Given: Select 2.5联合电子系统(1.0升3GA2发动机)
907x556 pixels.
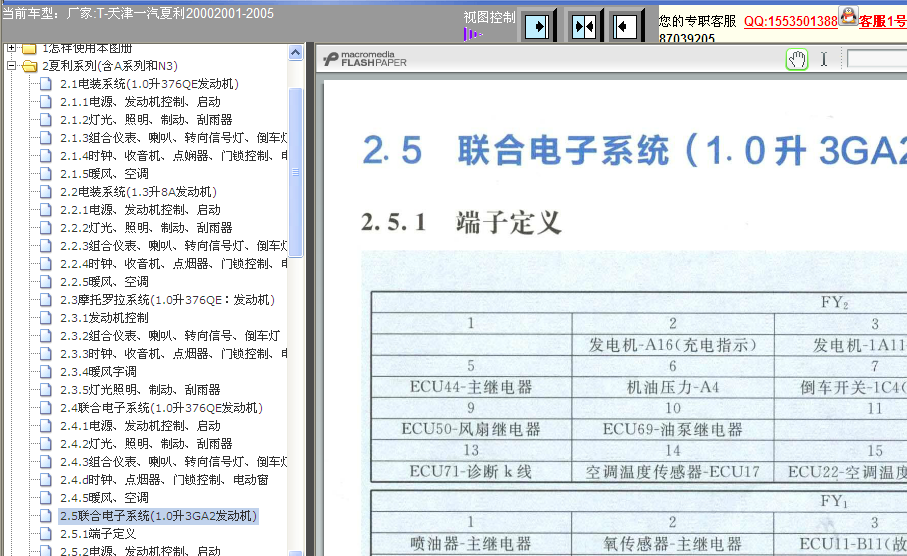Looking at the screenshot, I should point(158,516).
